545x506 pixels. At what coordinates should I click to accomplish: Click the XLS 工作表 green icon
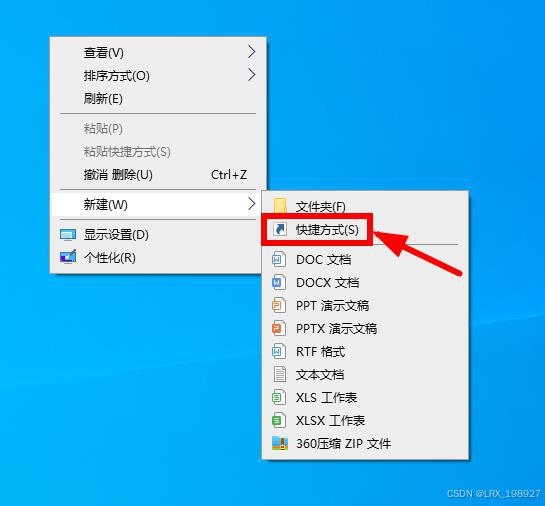pos(279,398)
